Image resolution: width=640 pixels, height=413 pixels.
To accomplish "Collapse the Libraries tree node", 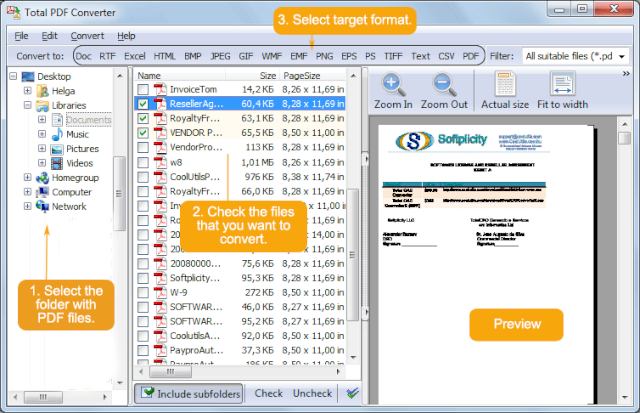I will (x=27, y=105).
